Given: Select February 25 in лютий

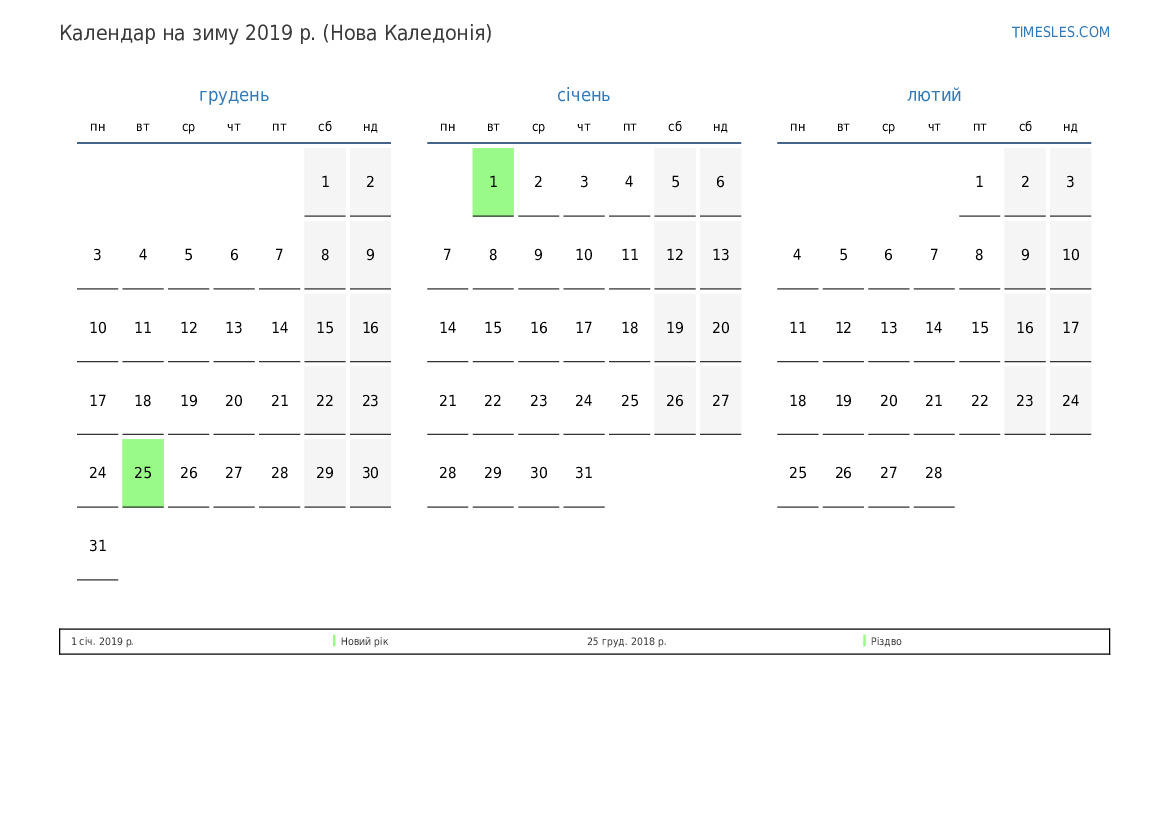Looking at the screenshot, I should 798,473.
